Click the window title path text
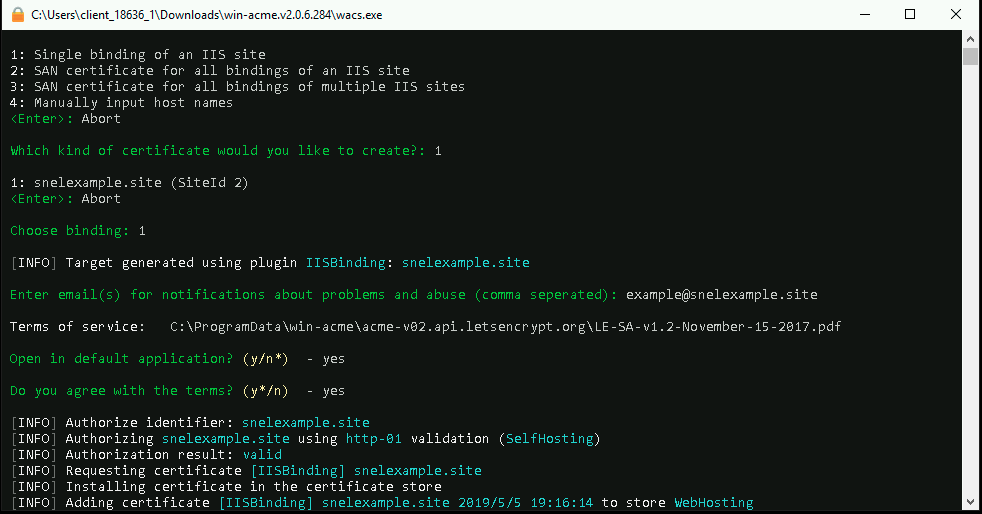 tap(207, 15)
